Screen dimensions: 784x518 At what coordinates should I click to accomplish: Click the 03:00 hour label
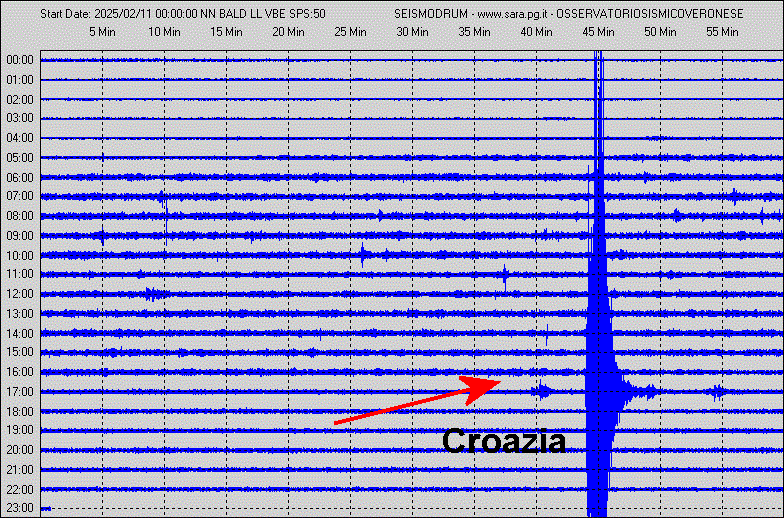(x=20, y=118)
